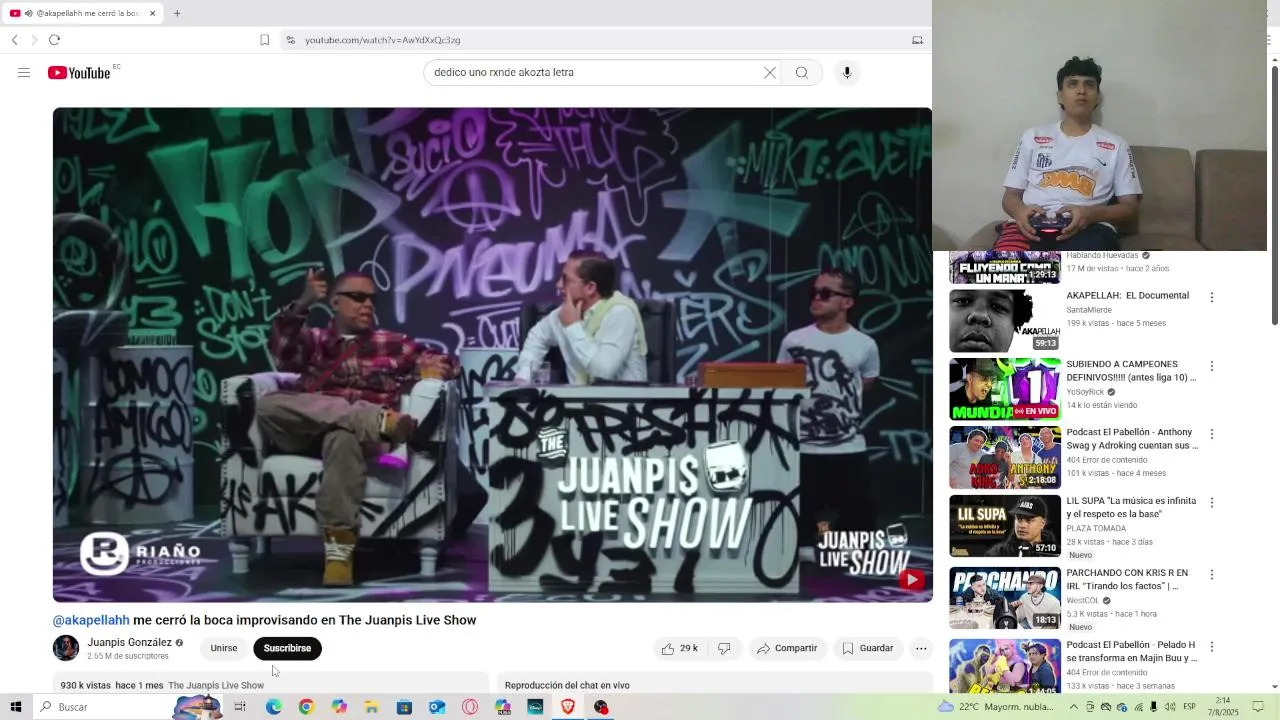1280x720 pixels.
Task: Dislike the video with thumbs down
Action: click(724, 648)
